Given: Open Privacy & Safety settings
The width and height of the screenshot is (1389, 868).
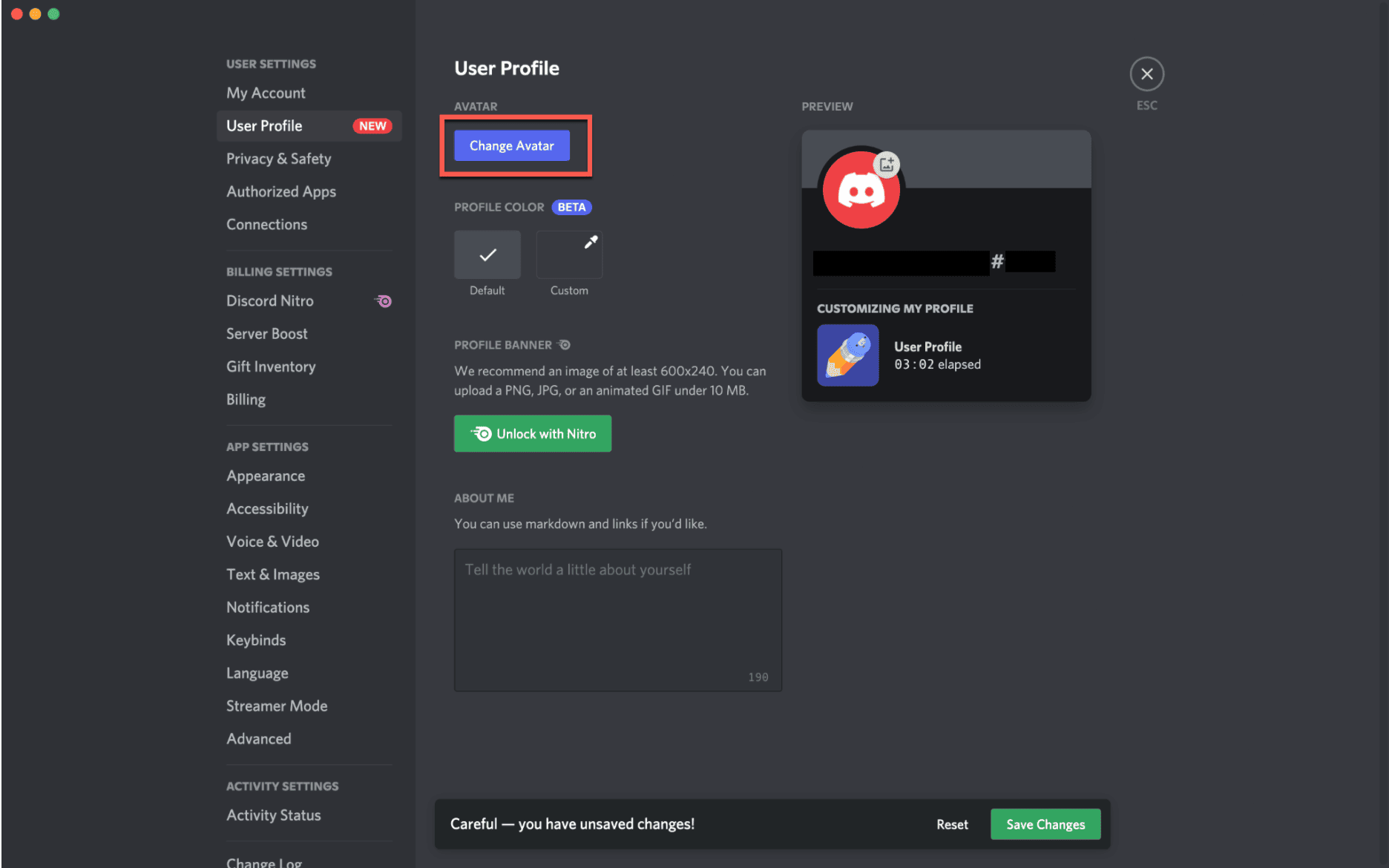Looking at the screenshot, I should pos(309,159).
